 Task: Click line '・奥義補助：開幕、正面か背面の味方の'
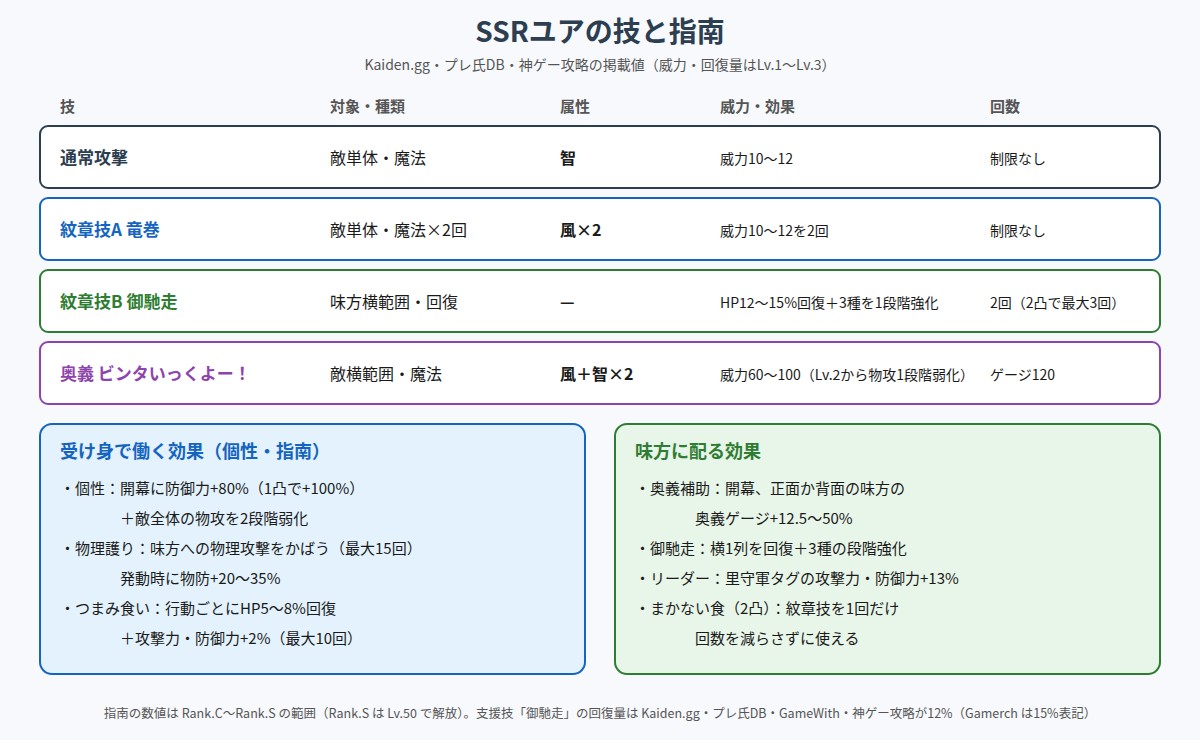click(x=769, y=489)
